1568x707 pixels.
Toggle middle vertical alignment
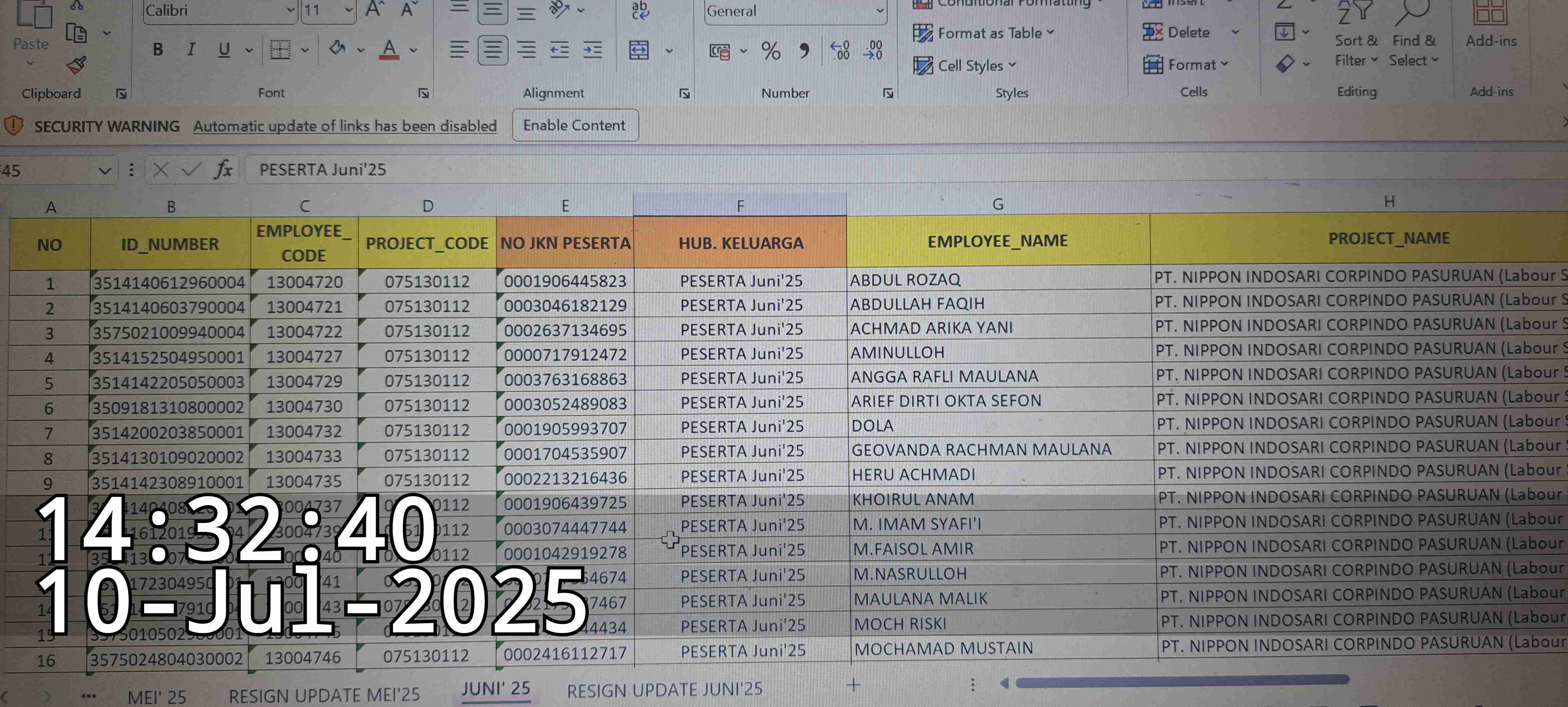pos(493,11)
